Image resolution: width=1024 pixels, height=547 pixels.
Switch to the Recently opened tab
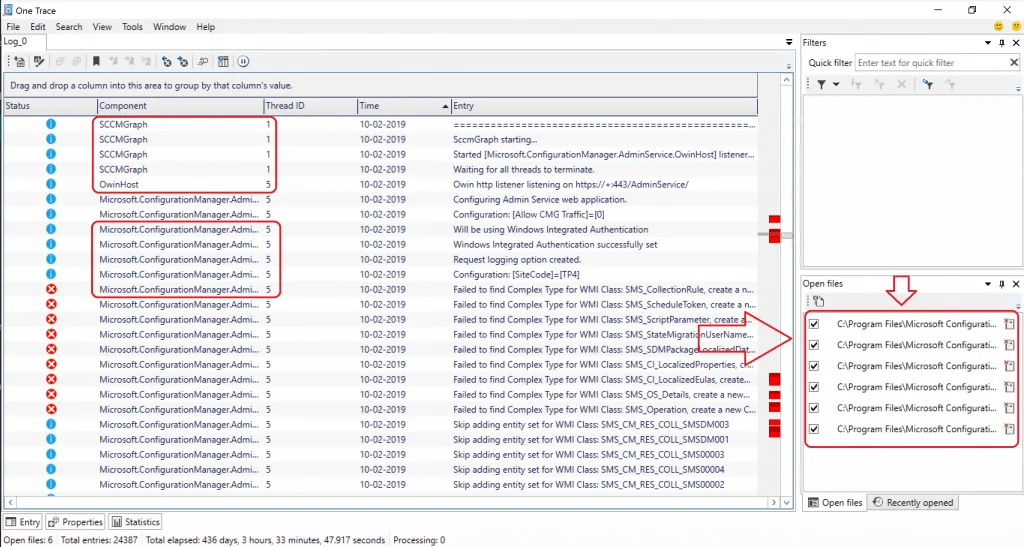tap(914, 503)
